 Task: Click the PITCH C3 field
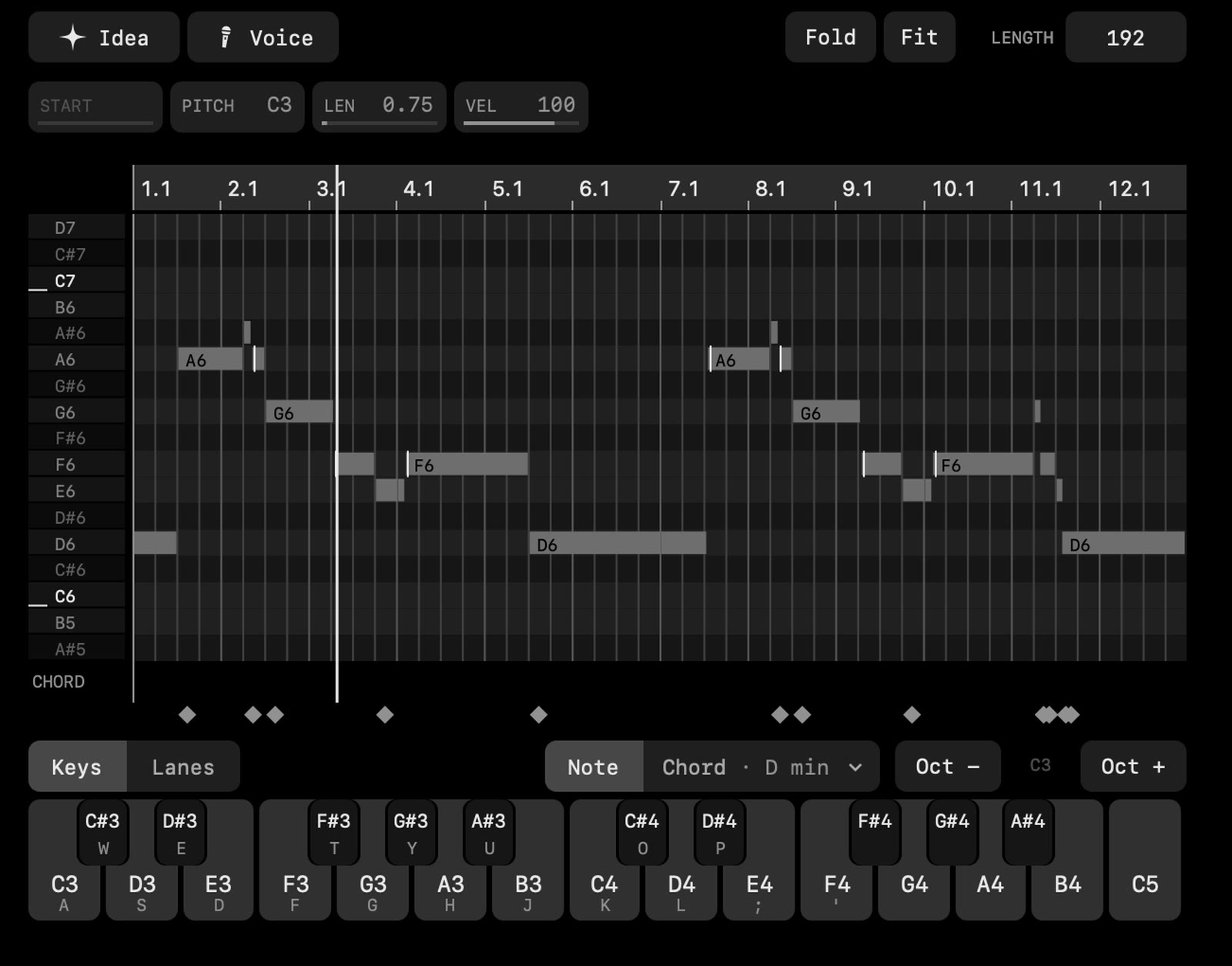(x=237, y=106)
